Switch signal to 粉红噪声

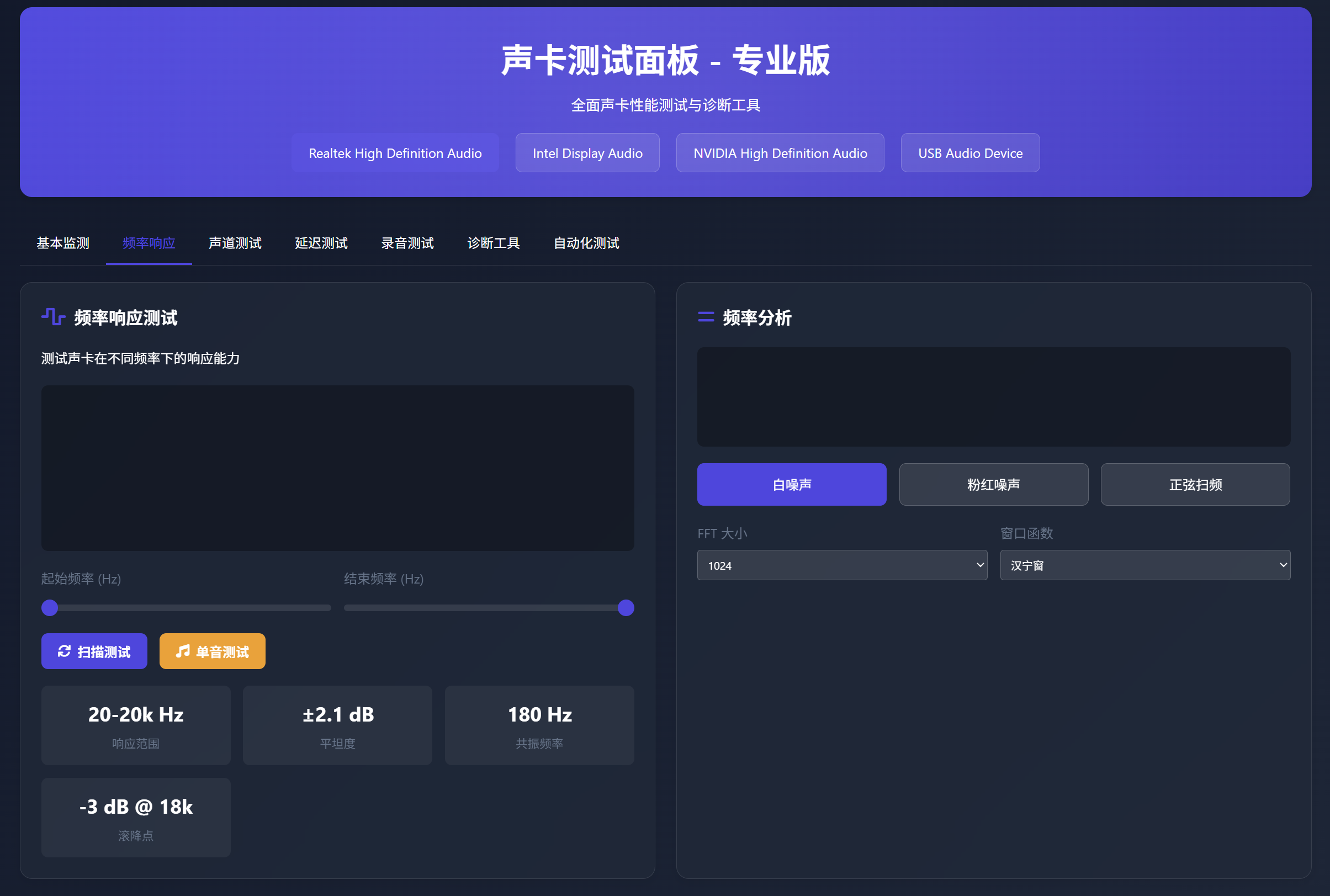[993, 485]
